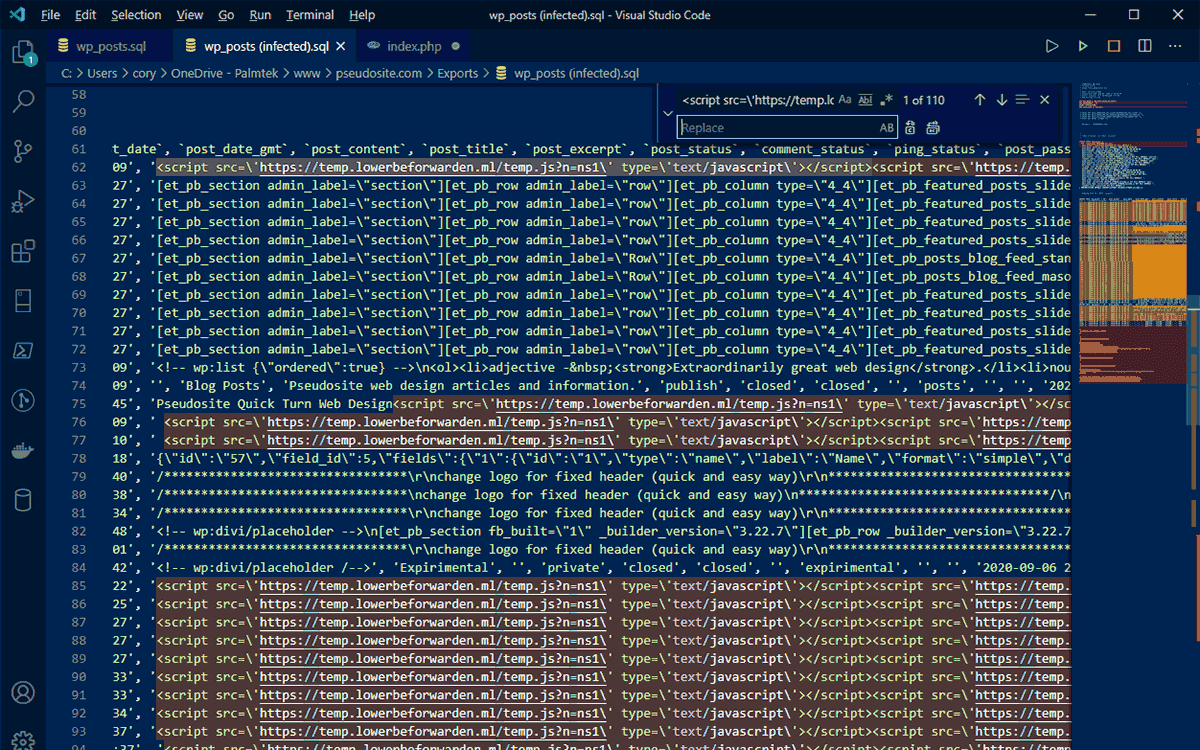Open the Manage gear menu
This screenshot has width=1200, height=750.
tap(22, 741)
